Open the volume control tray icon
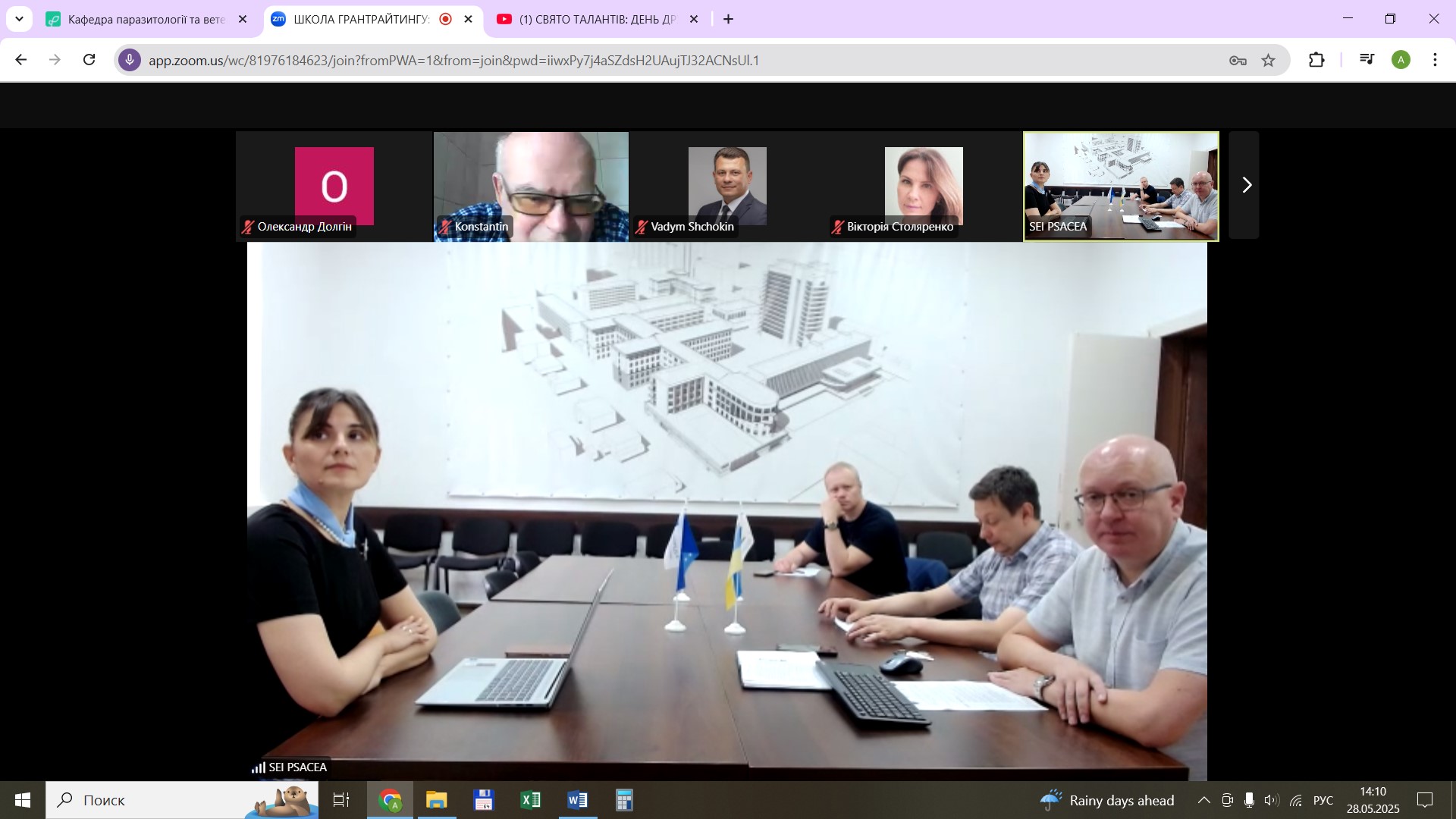Viewport: 1456px width, 819px height. tap(1272, 800)
